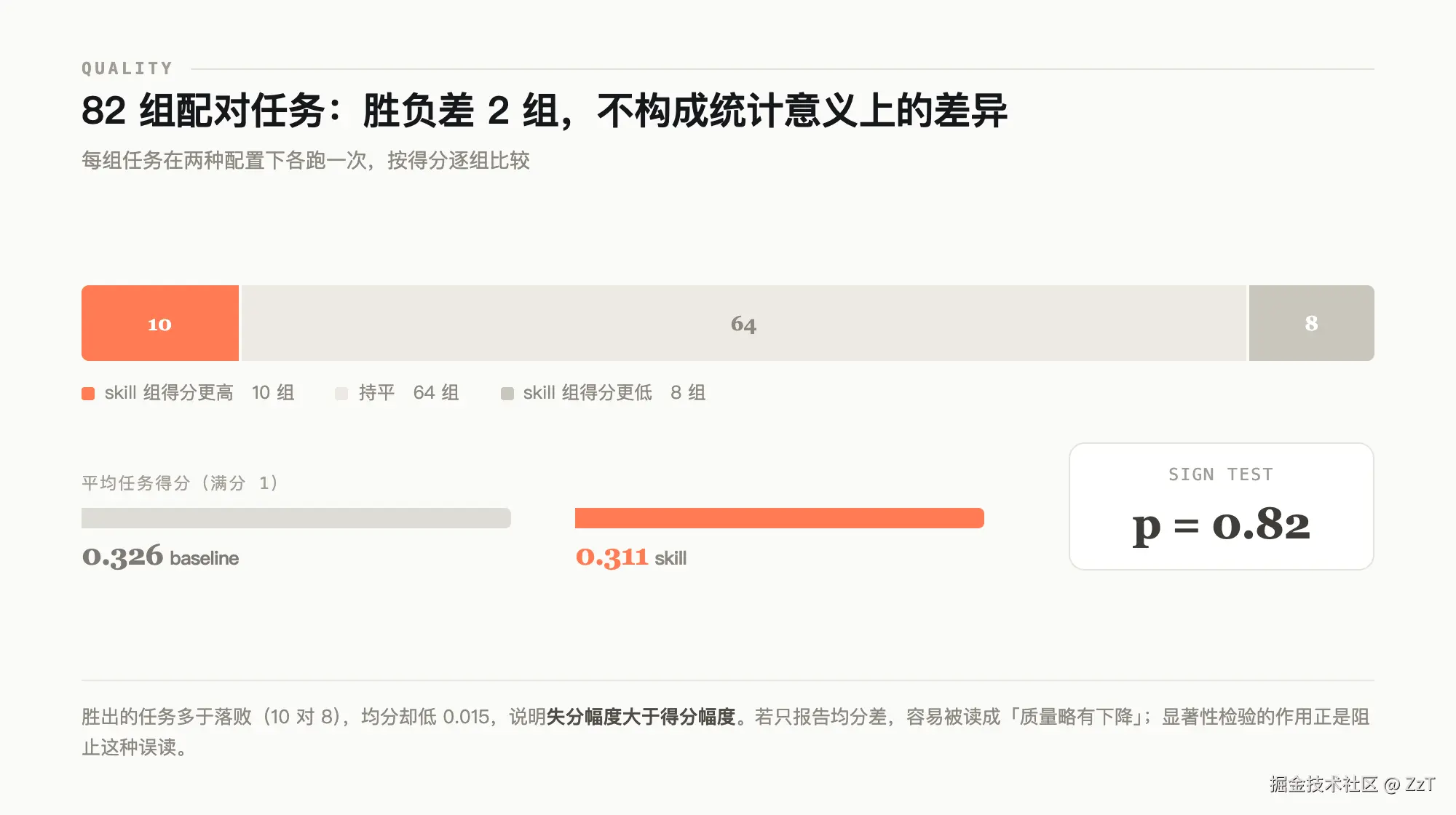
Task: Click the p = 0.82 value
Action: (1221, 525)
